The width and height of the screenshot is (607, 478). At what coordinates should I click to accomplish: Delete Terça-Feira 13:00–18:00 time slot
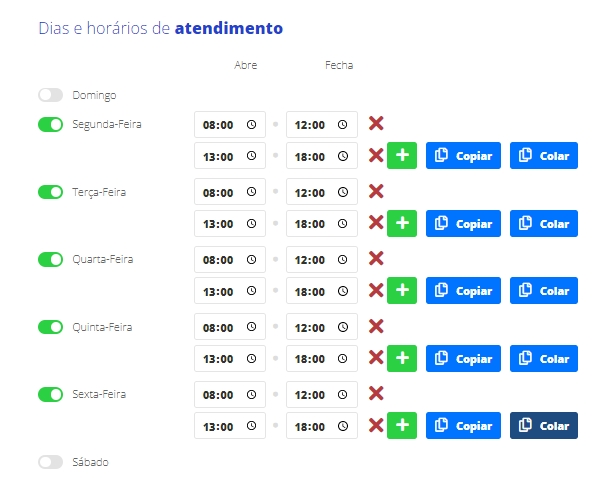tap(376, 223)
